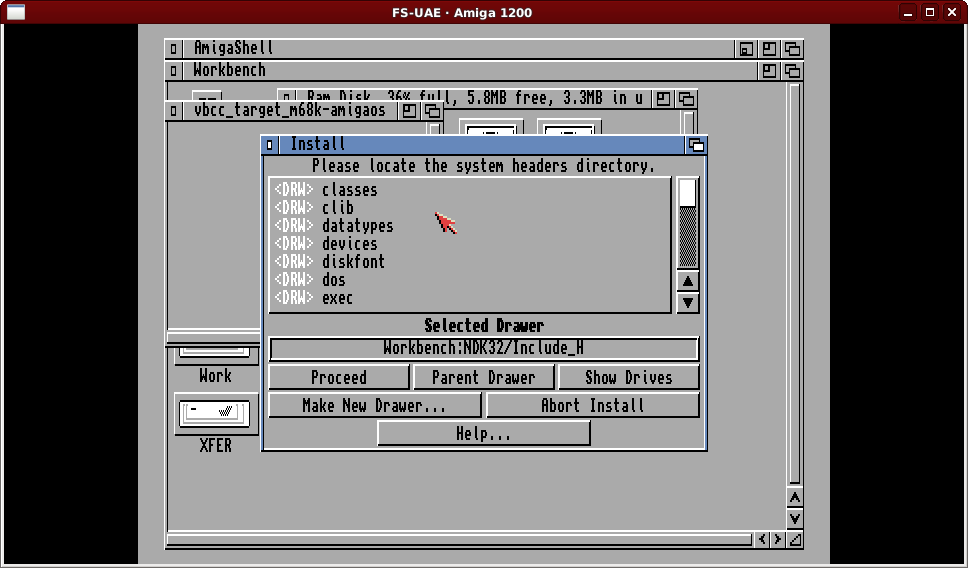Viewport: 968px width, 568px height.
Task: Click Workbench horizontal scrollbar
Action: pyautogui.click(x=460, y=540)
